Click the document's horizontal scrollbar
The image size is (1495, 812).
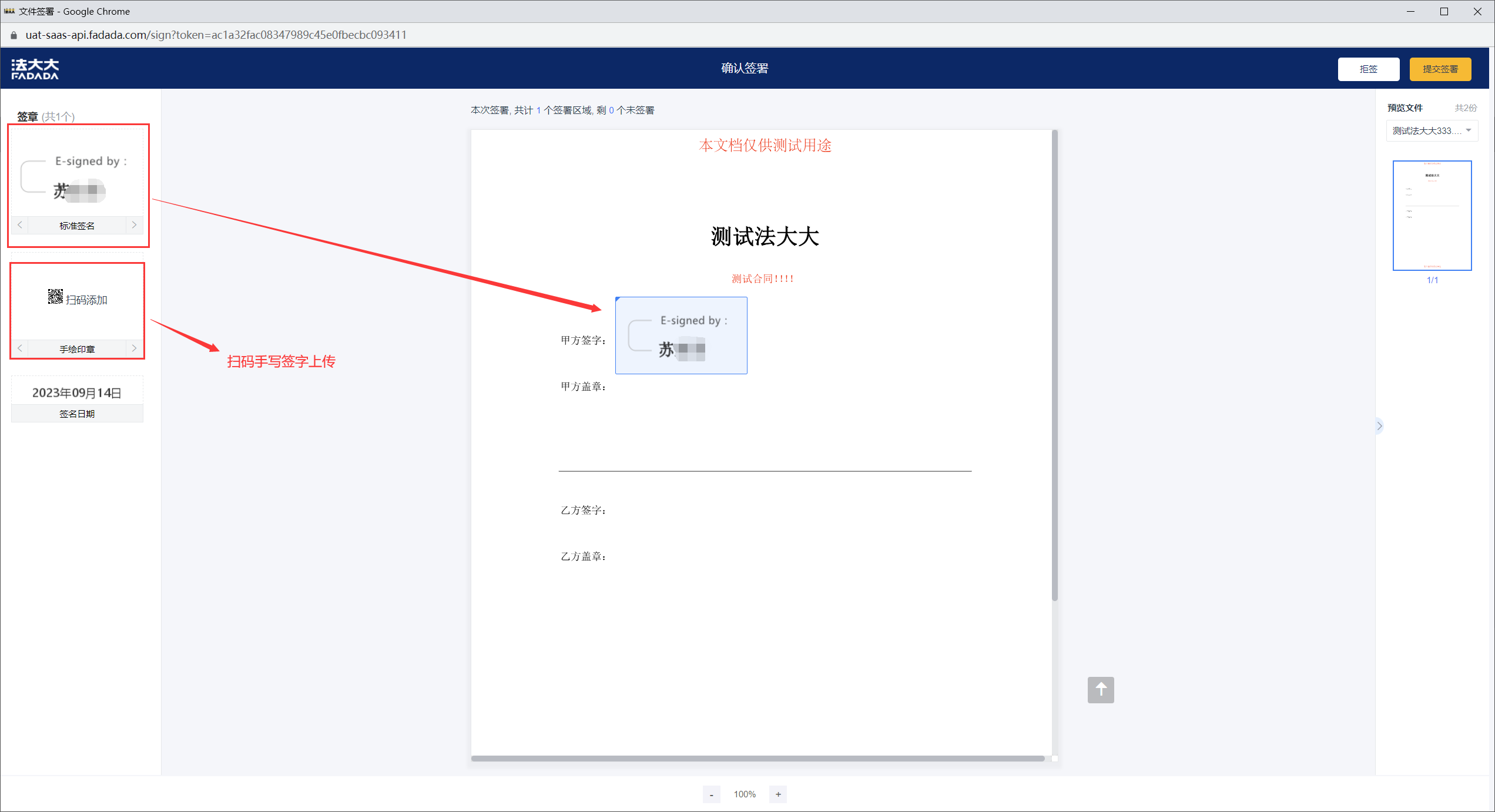click(x=757, y=759)
